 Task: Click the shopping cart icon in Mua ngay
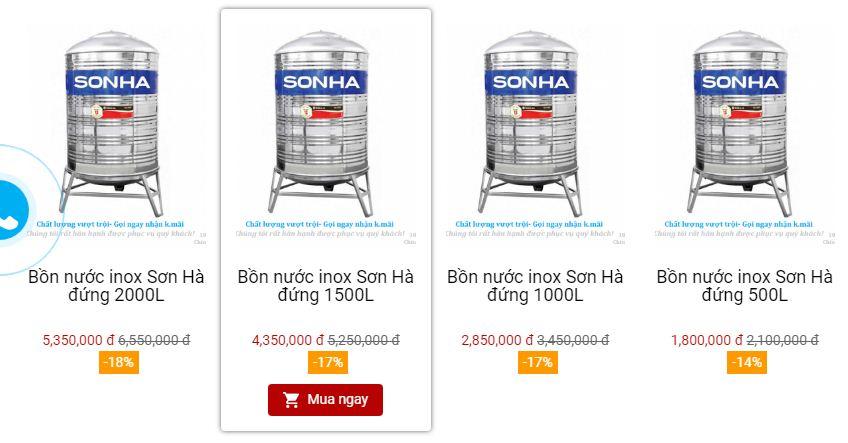pos(292,400)
